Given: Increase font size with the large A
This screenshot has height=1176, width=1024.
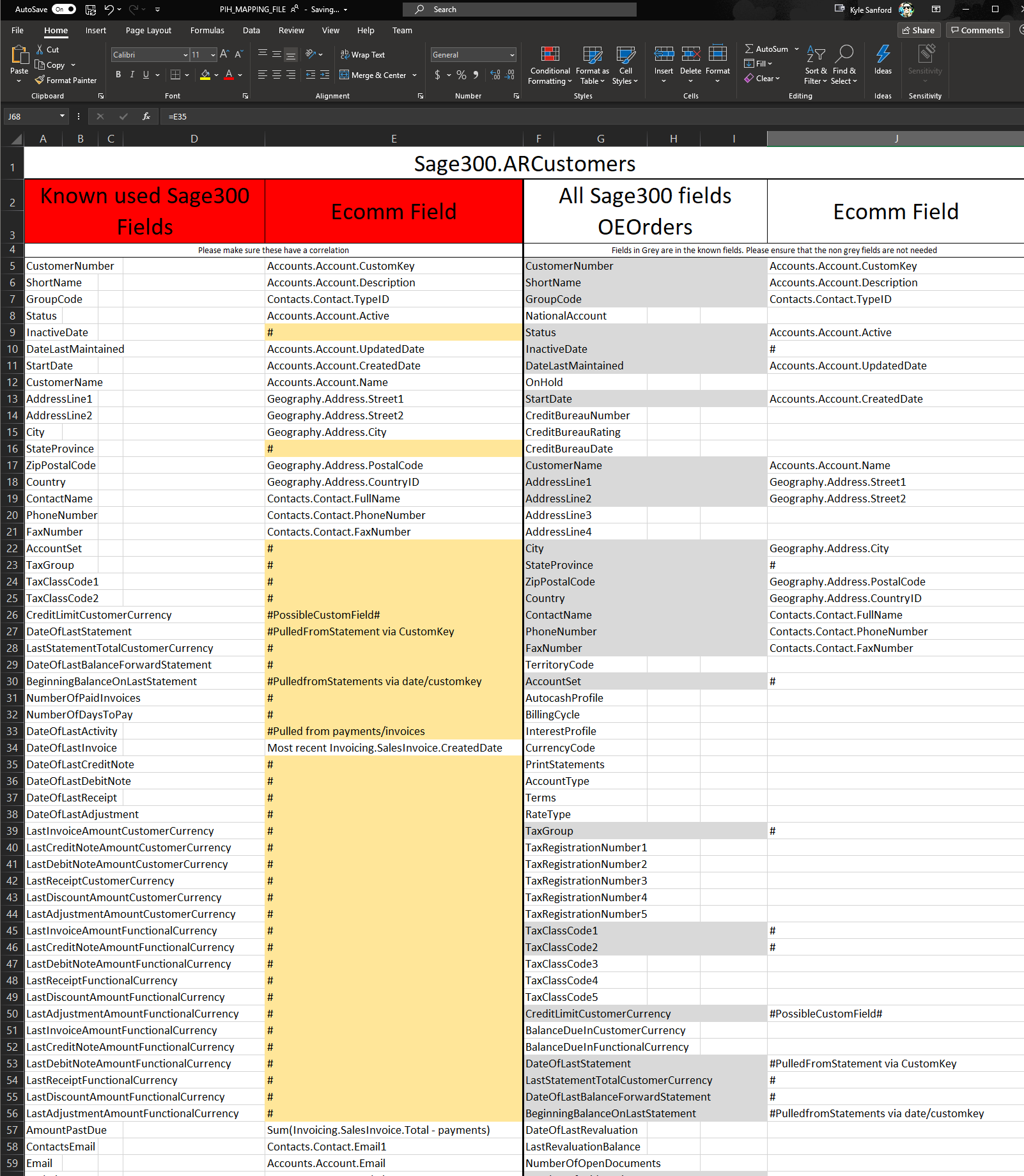Looking at the screenshot, I should click(224, 54).
